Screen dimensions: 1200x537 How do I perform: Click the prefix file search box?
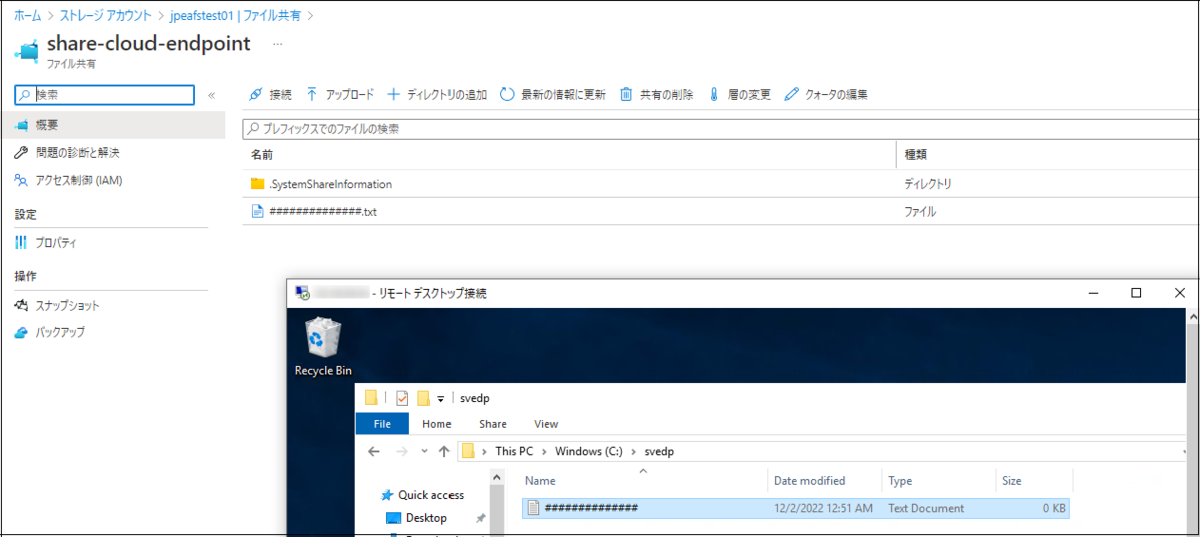tap(719, 129)
